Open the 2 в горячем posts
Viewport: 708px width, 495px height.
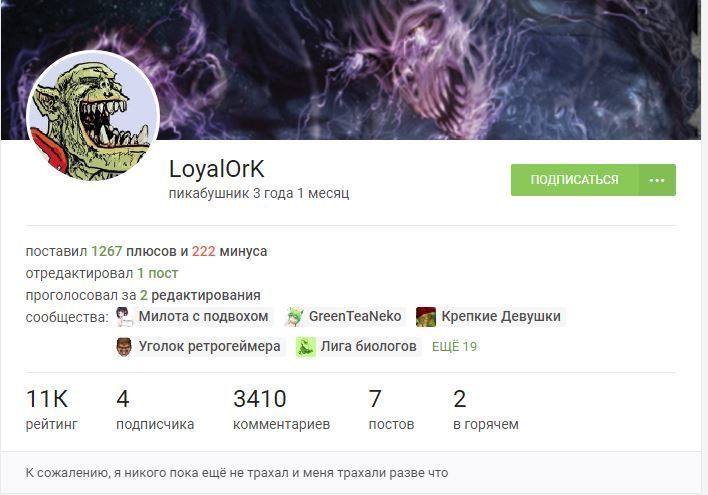(486, 409)
